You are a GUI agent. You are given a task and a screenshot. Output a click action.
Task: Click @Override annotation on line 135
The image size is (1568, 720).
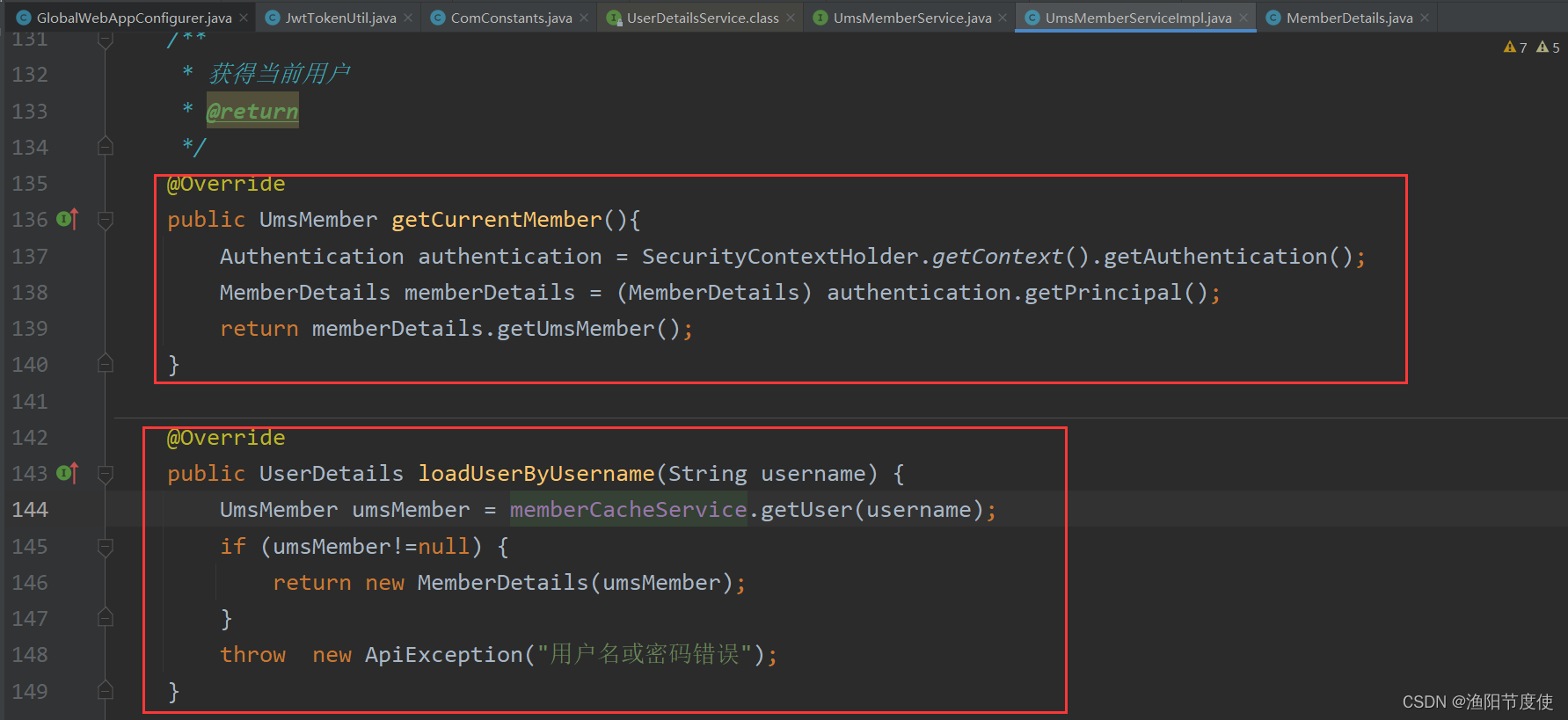[226, 184]
